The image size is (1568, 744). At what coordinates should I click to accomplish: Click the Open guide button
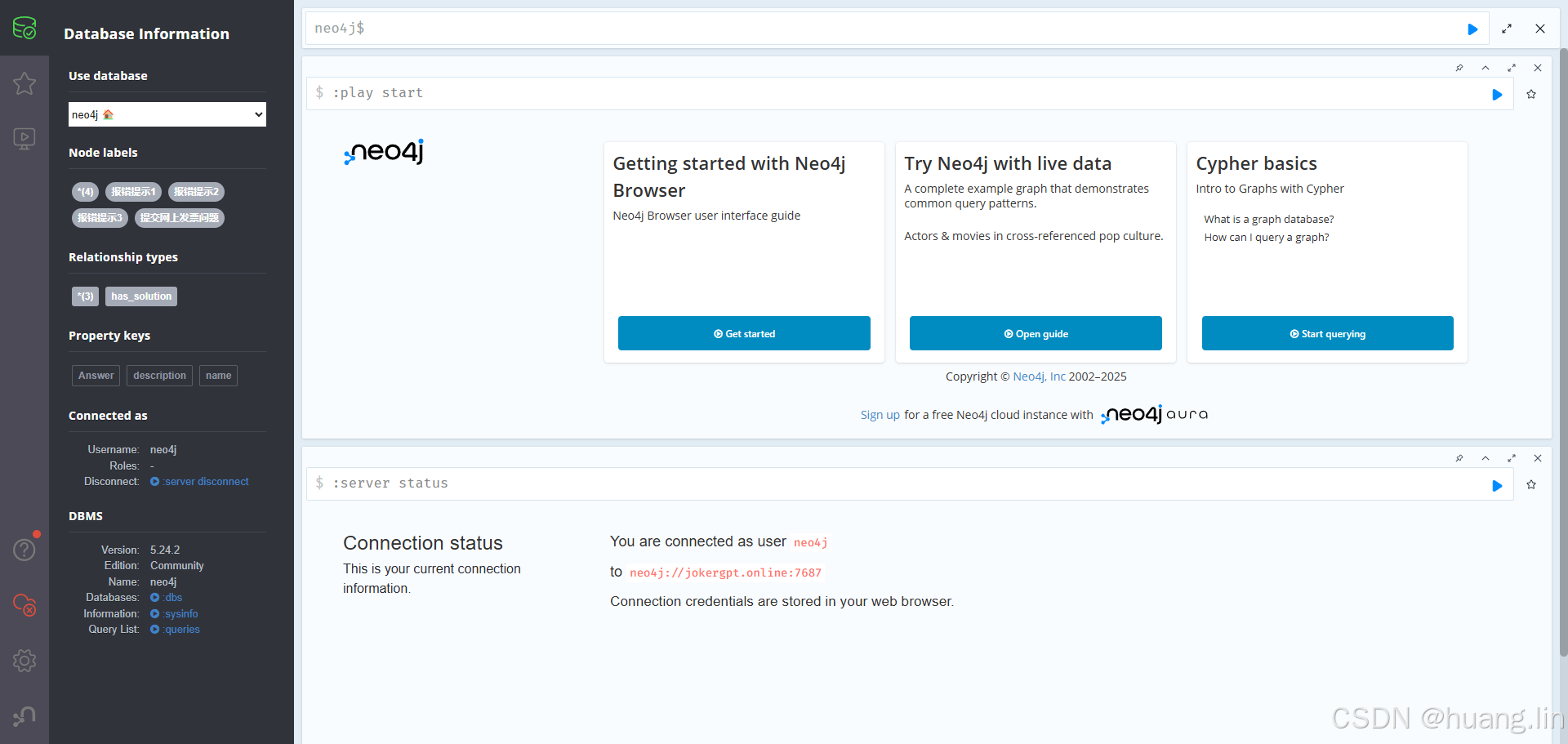pos(1036,333)
